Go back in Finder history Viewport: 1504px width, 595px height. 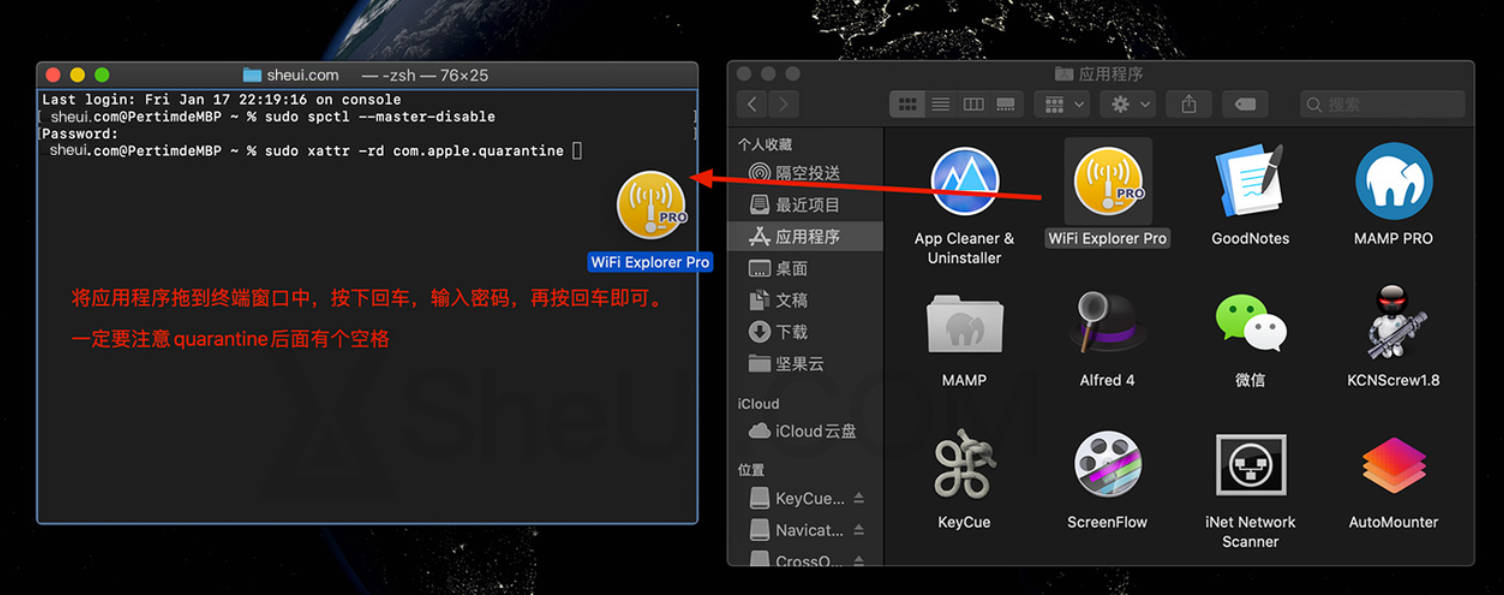pos(753,104)
